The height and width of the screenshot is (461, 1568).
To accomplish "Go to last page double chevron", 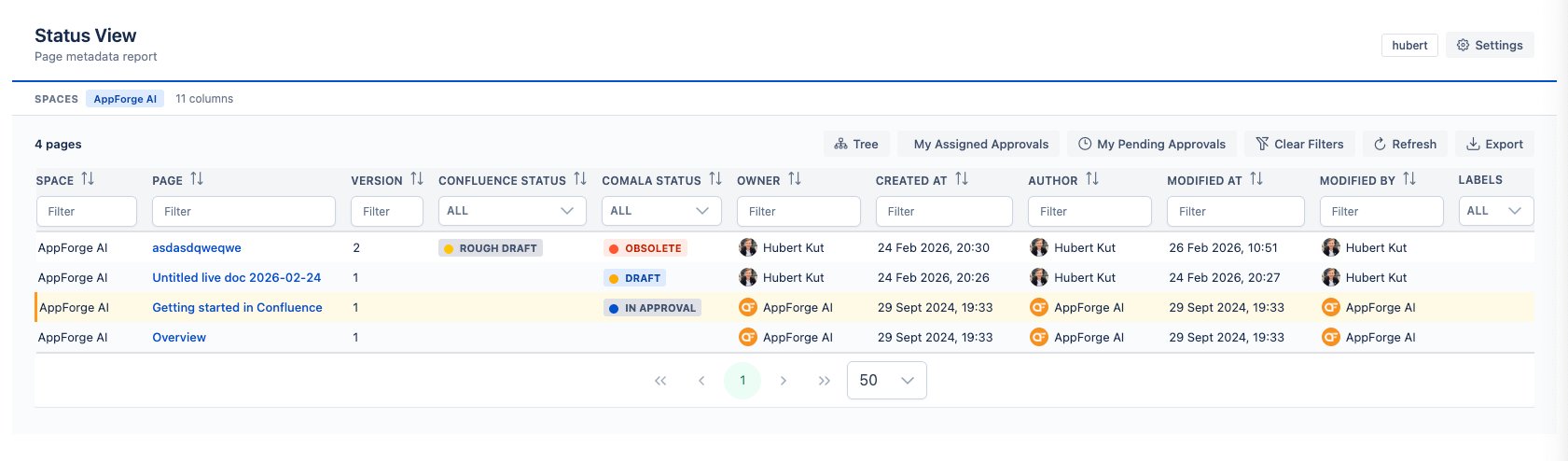I will tap(825, 381).
